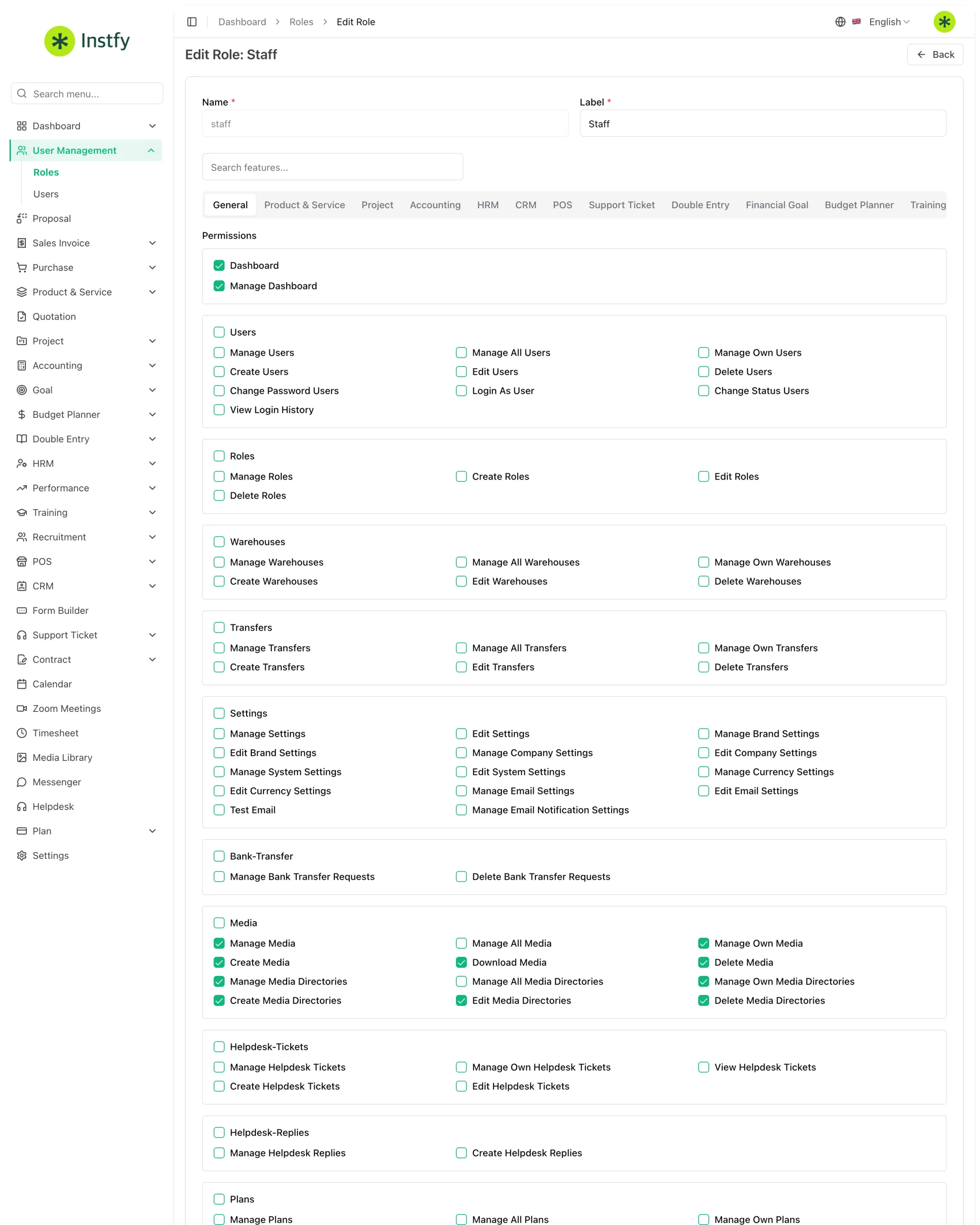Click the Settings gear icon in sidebar
The width and height of the screenshot is (980, 1225).
coord(22,856)
